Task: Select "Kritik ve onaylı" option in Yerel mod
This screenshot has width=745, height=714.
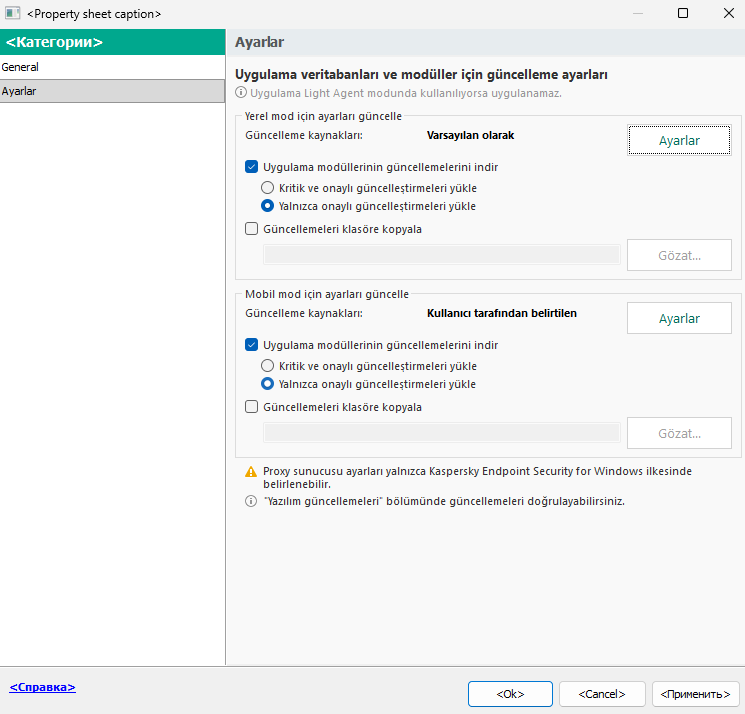Action: tap(268, 188)
